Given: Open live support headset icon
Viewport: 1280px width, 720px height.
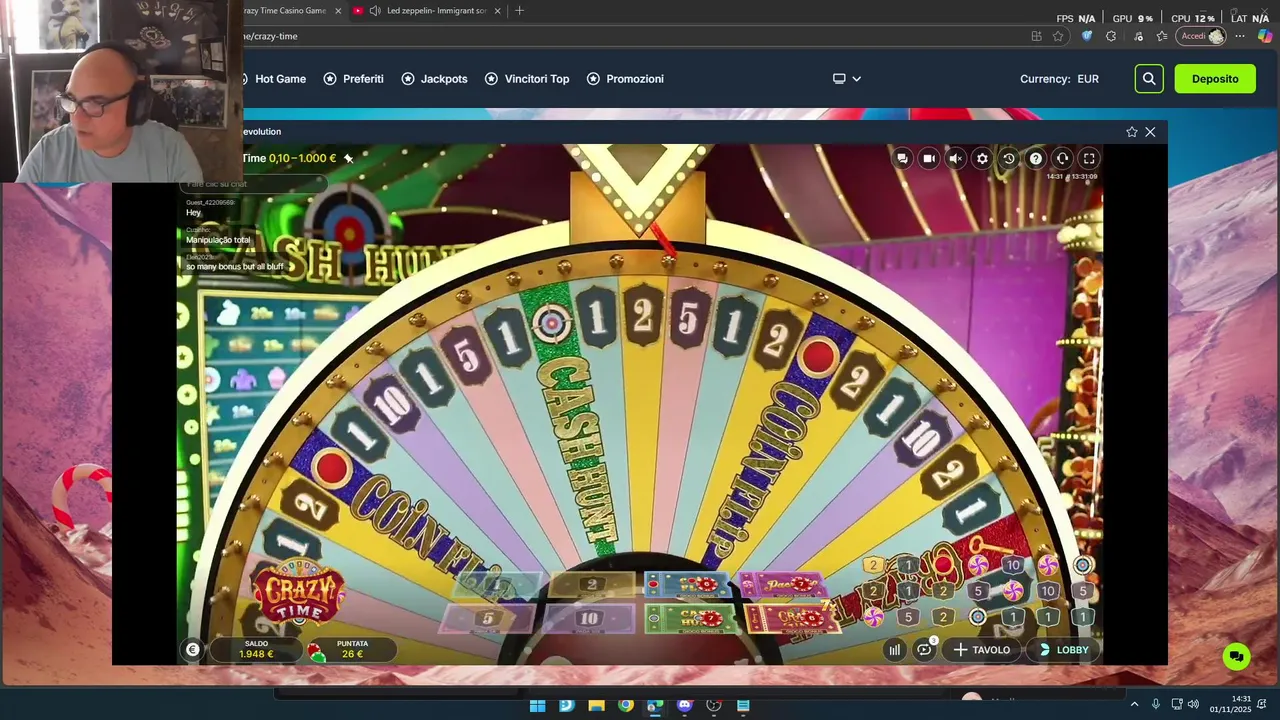Looking at the screenshot, I should [x=1062, y=158].
